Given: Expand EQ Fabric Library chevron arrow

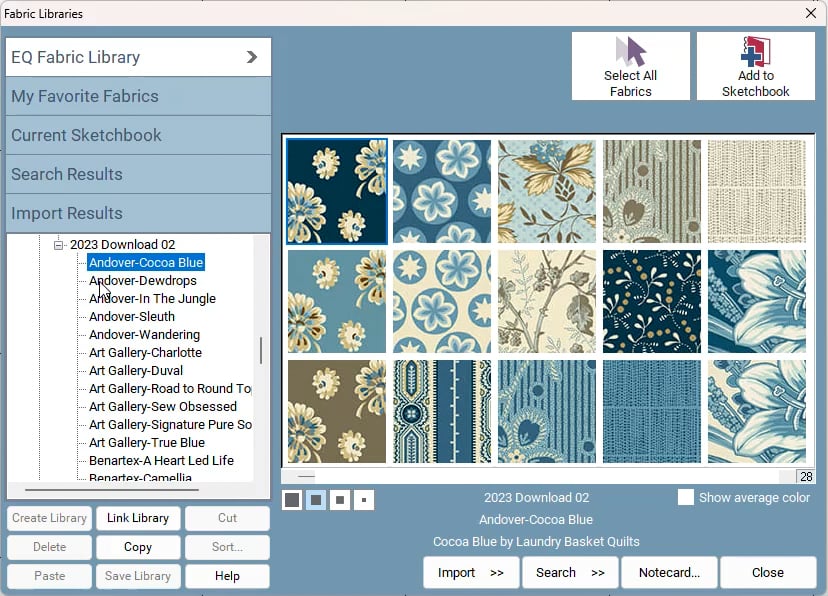Looking at the screenshot, I should click(x=252, y=57).
